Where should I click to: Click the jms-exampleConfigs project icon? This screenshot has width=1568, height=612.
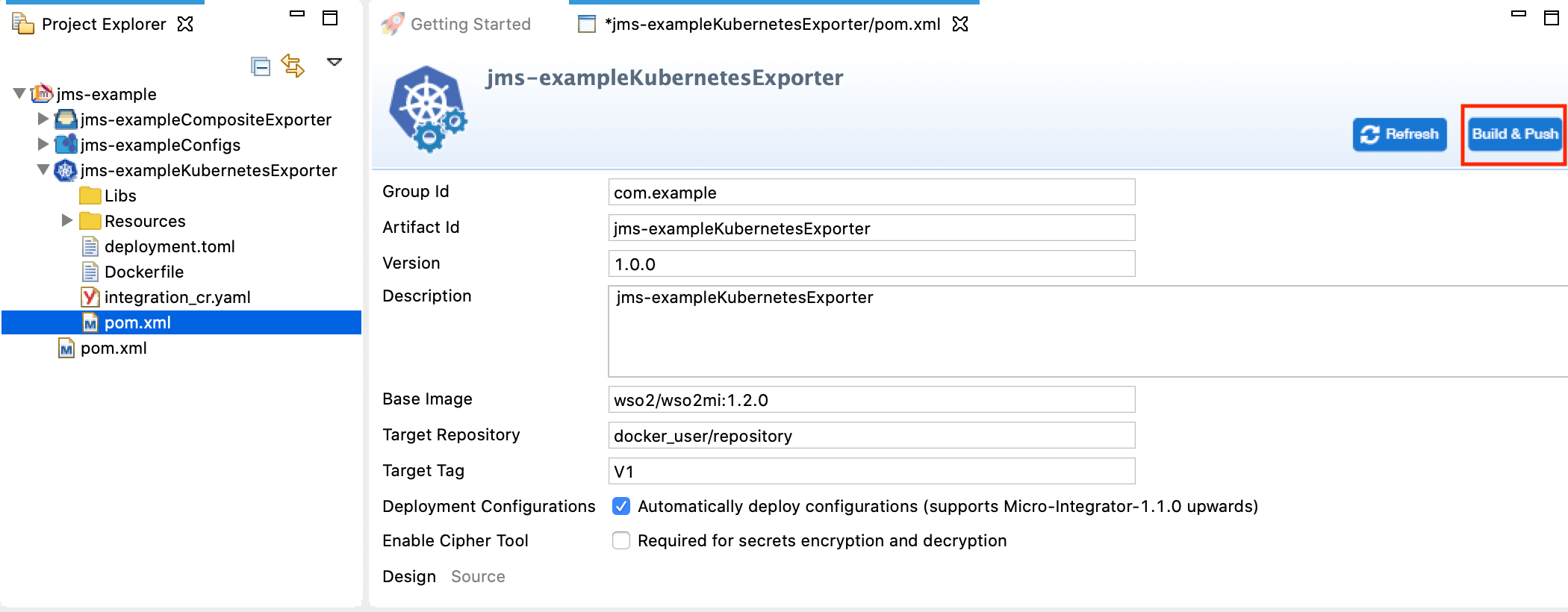pos(66,144)
